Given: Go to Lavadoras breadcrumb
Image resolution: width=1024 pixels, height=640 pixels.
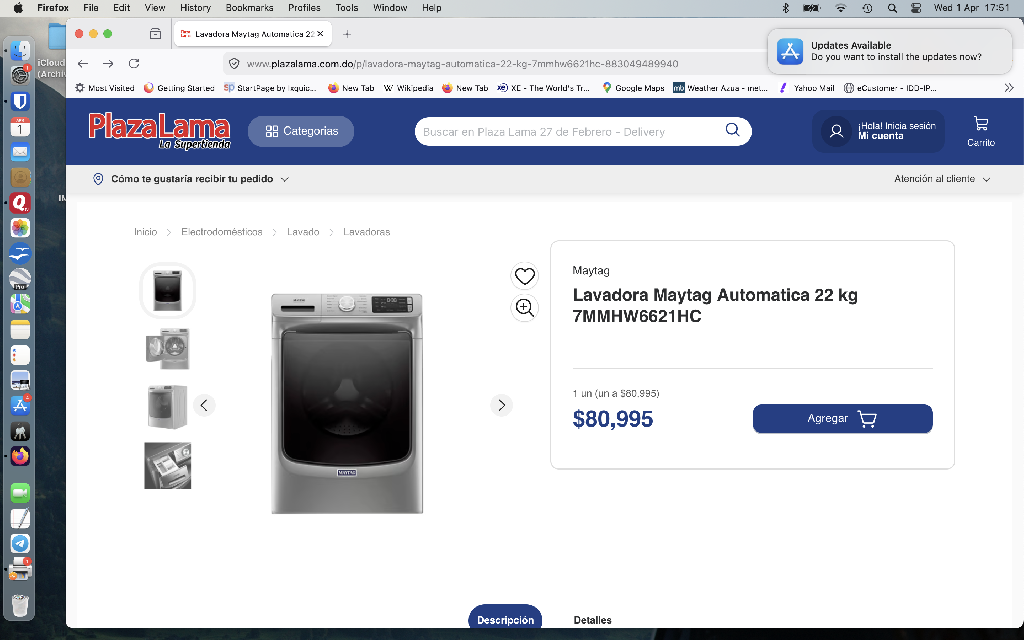Looking at the screenshot, I should [366, 232].
